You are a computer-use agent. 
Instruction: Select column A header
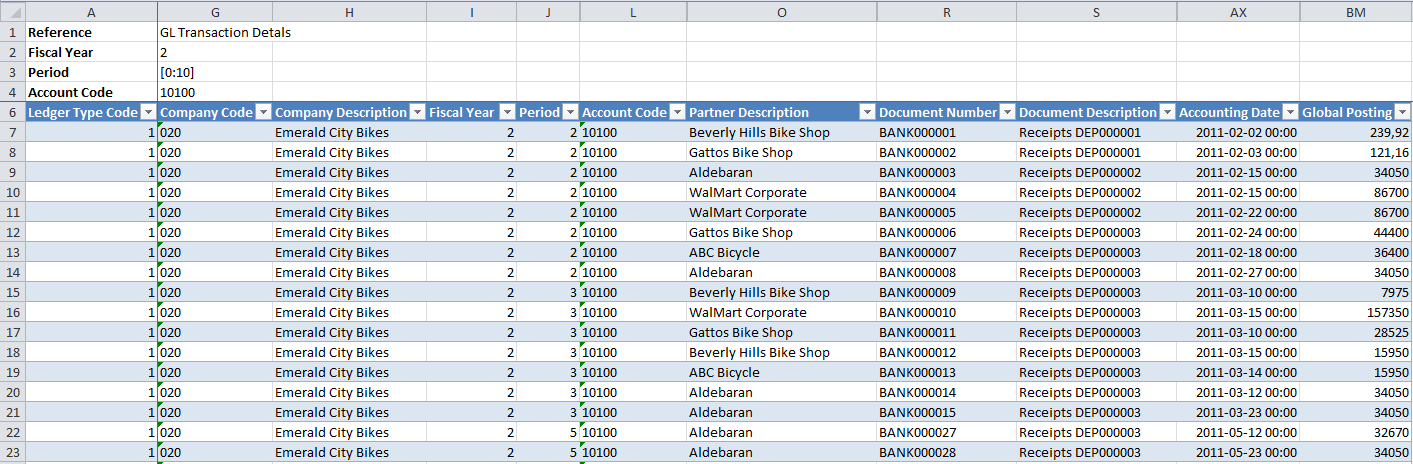pos(91,12)
